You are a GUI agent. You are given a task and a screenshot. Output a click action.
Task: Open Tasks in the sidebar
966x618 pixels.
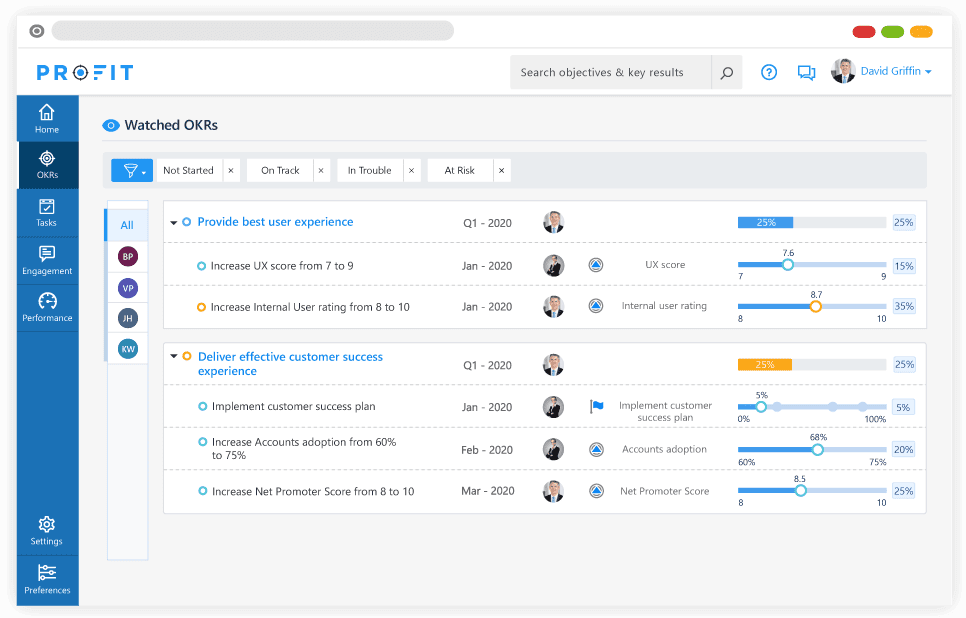point(47,213)
